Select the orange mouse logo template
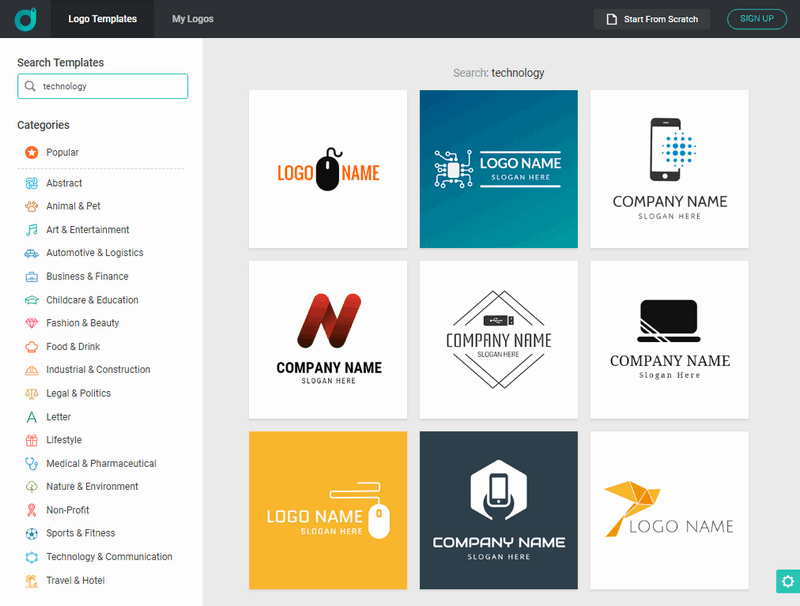 [328, 169]
